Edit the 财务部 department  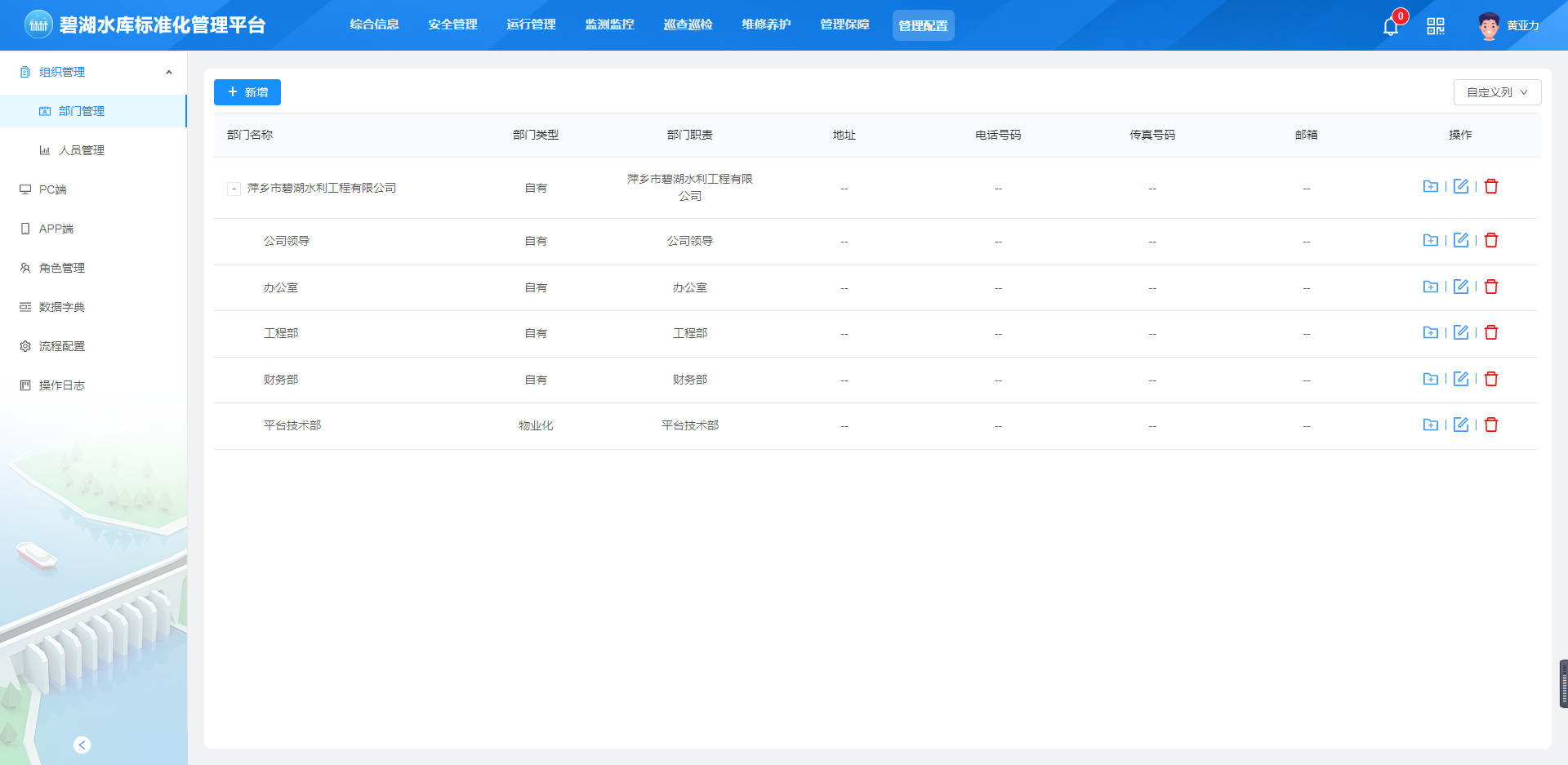pyautogui.click(x=1461, y=379)
